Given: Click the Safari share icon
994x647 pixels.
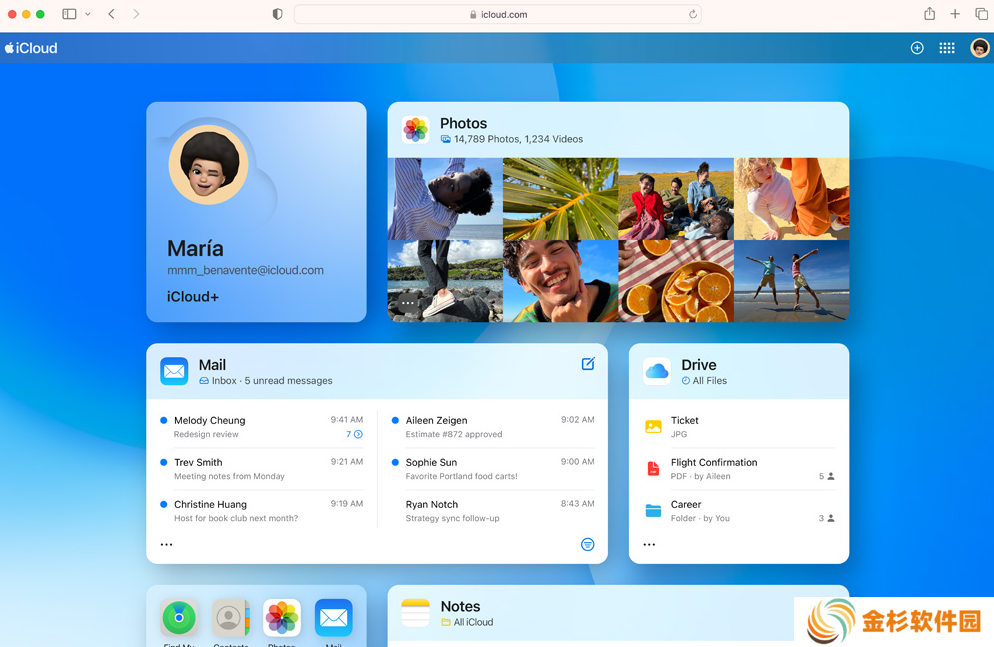Looking at the screenshot, I should pyautogui.click(x=929, y=13).
